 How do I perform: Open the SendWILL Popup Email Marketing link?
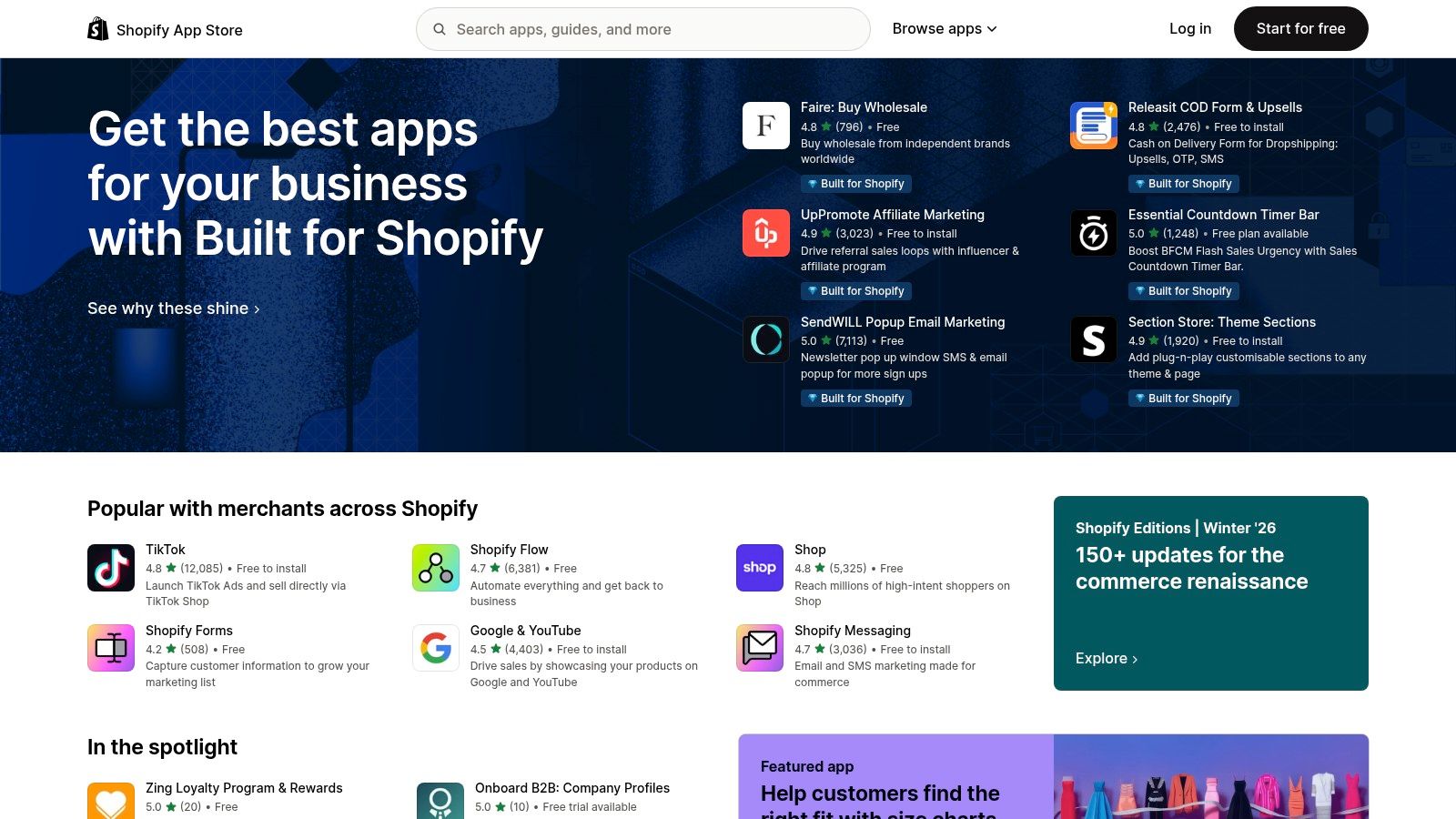[903, 322]
